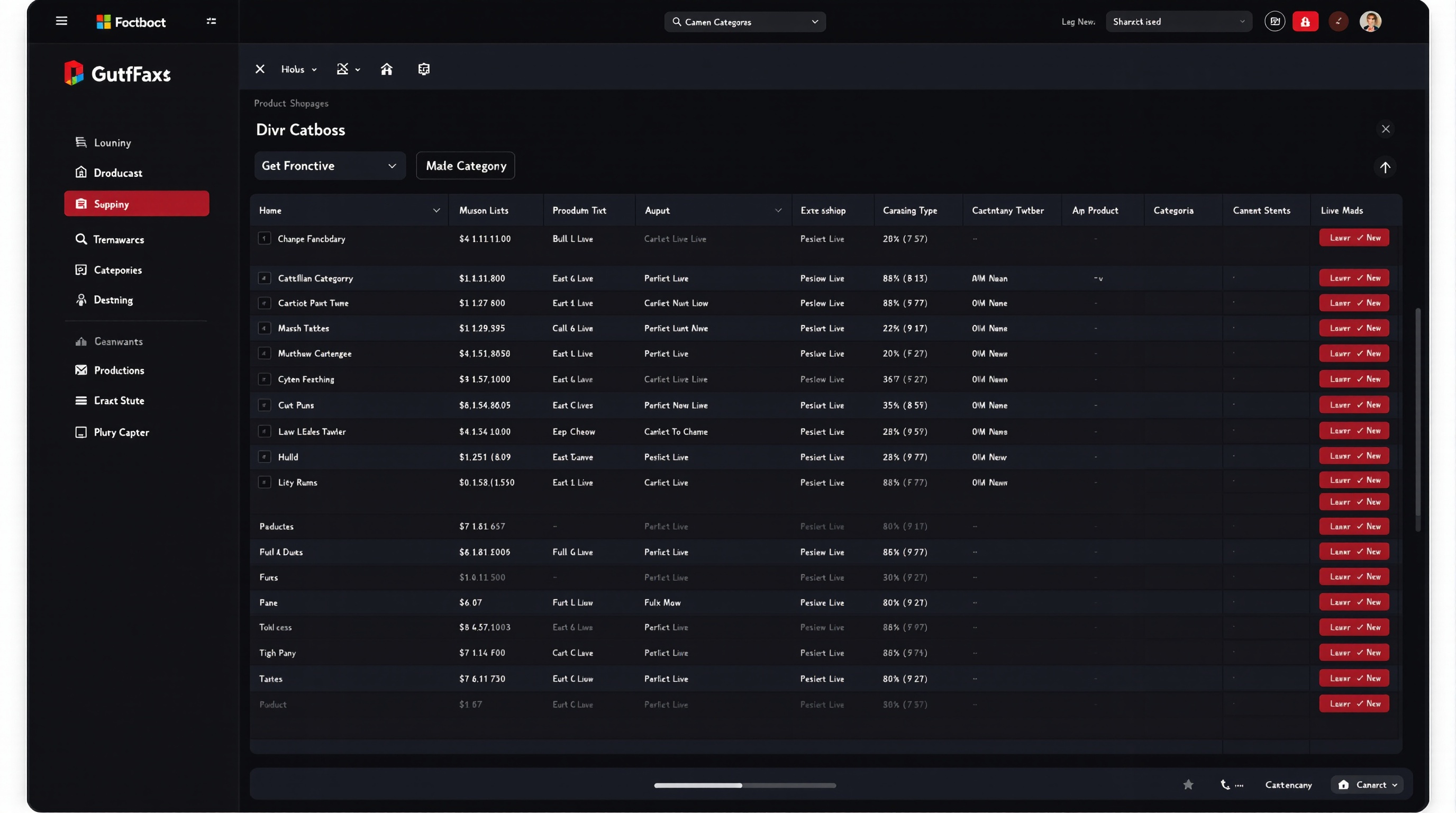Image resolution: width=1456 pixels, height=813 pixels.
Task: Toggle checkbox for Curt Puns row
Action: 264,405
